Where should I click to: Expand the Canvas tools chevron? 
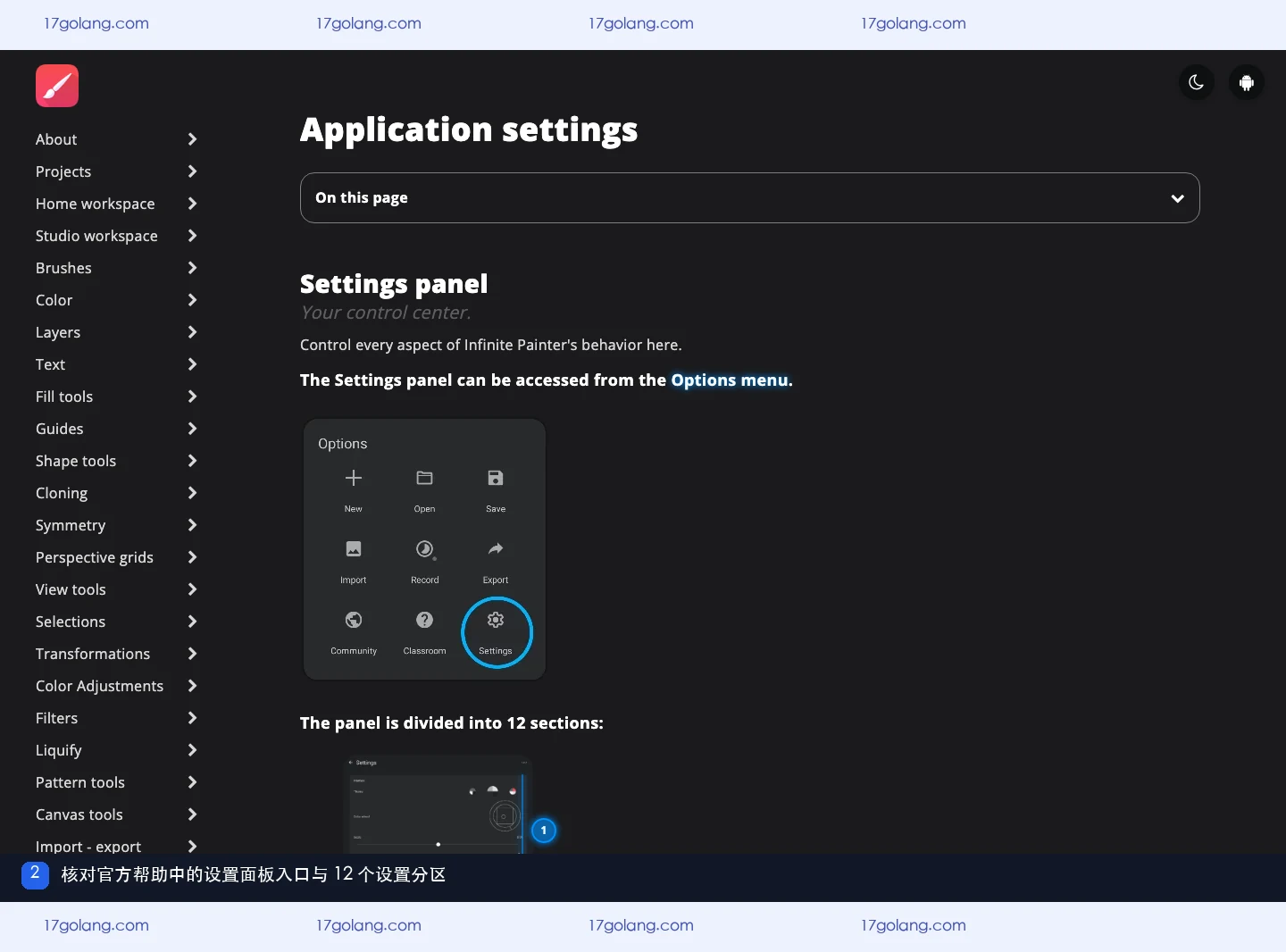192,814
